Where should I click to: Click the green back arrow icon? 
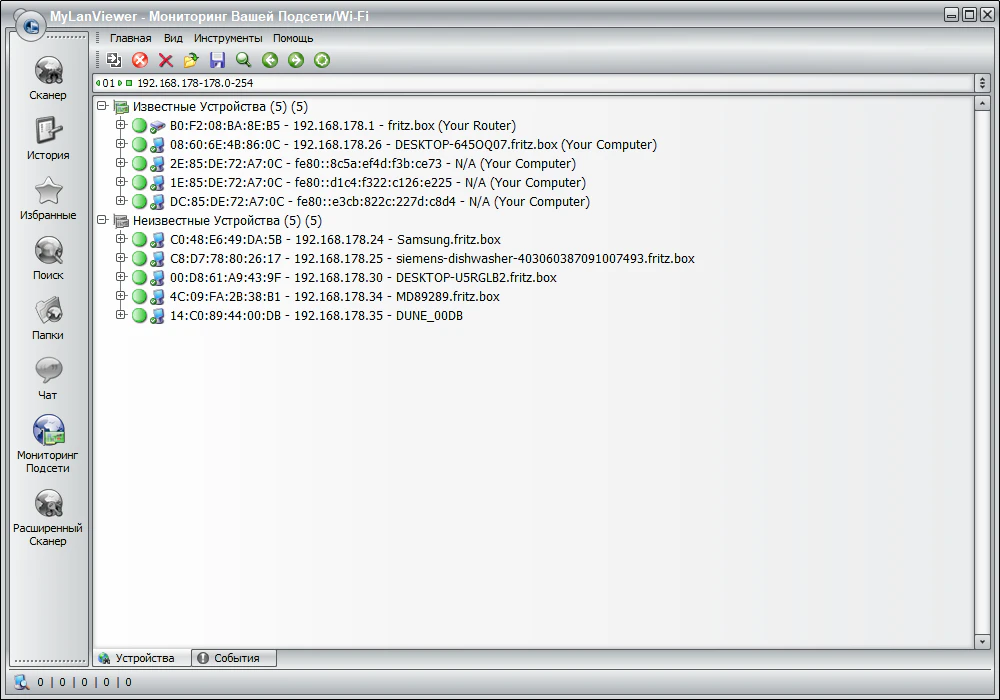click(269, 61)
